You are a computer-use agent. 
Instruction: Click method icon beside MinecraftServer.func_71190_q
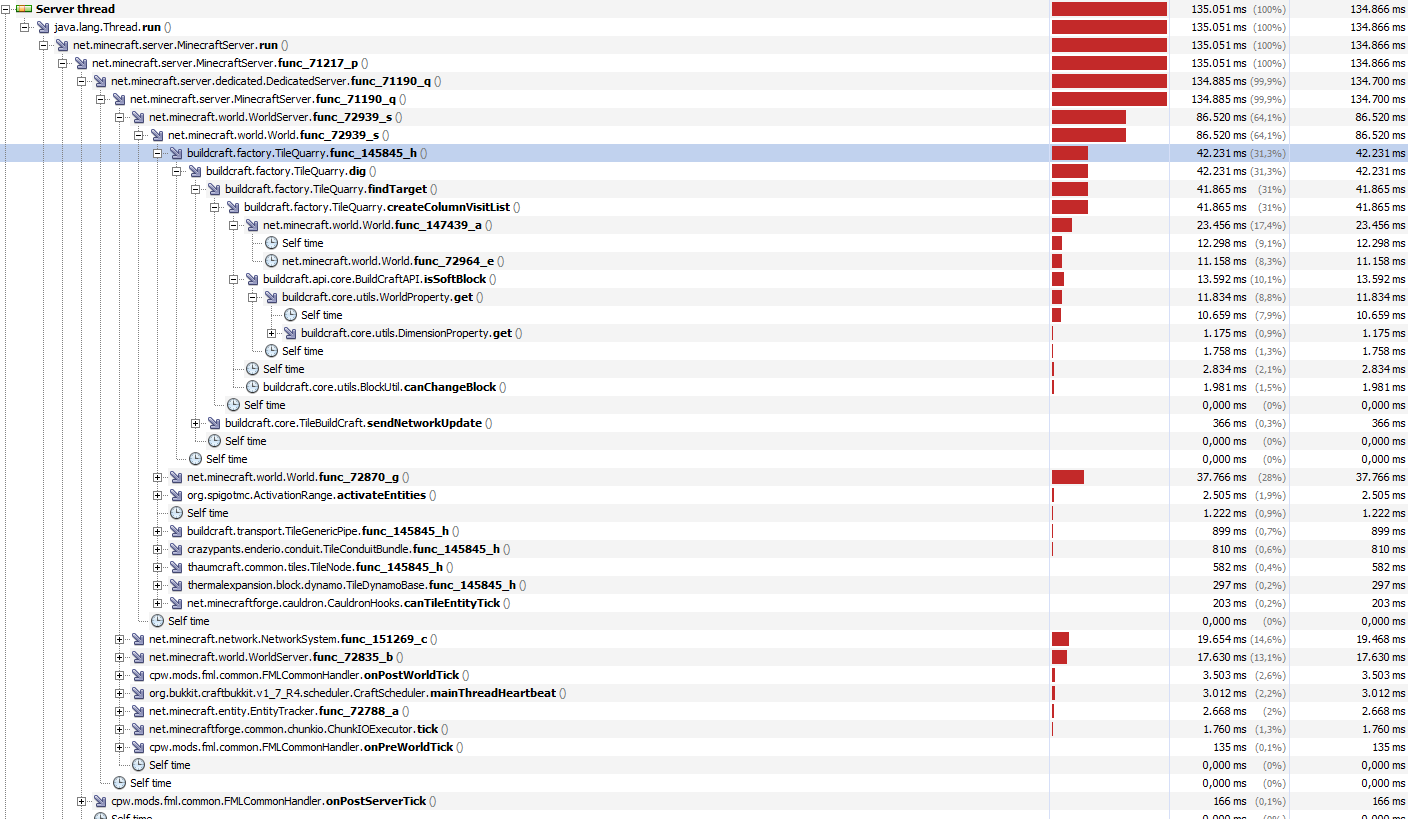pos(119,99)
